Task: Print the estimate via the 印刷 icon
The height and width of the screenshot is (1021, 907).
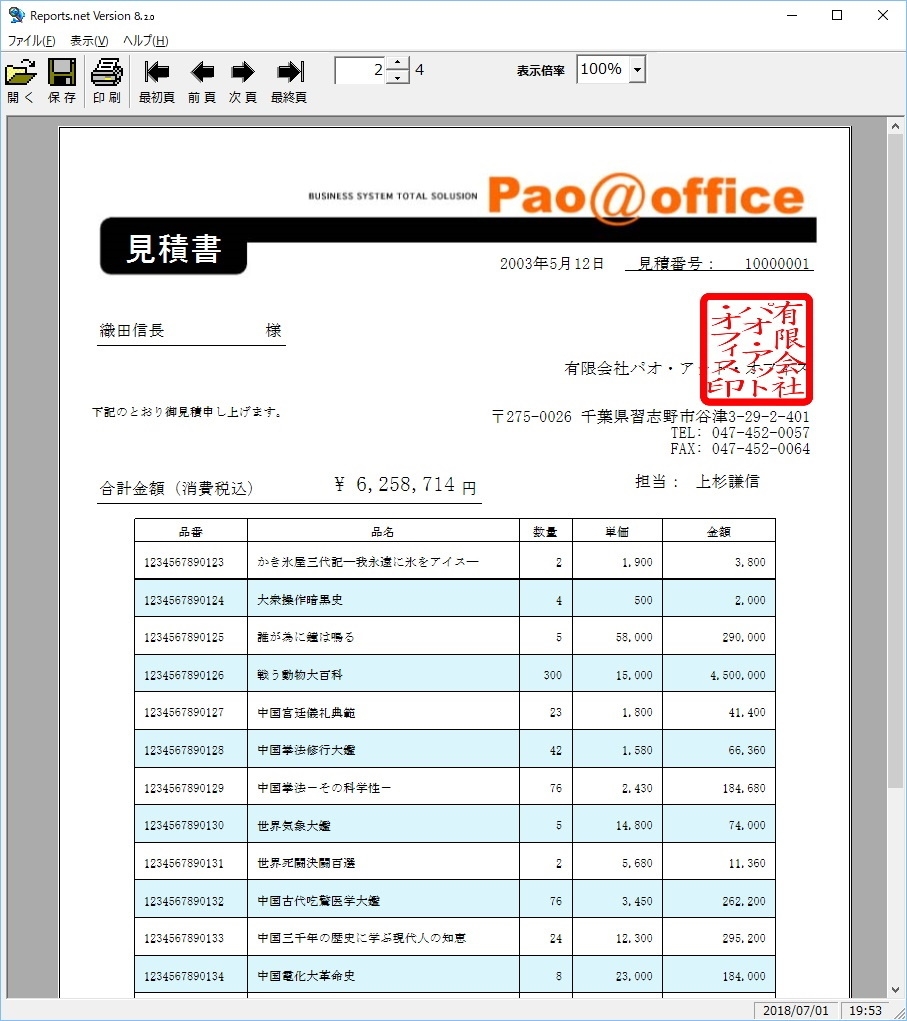Action: pyautogui.click(x=105, y=72)
